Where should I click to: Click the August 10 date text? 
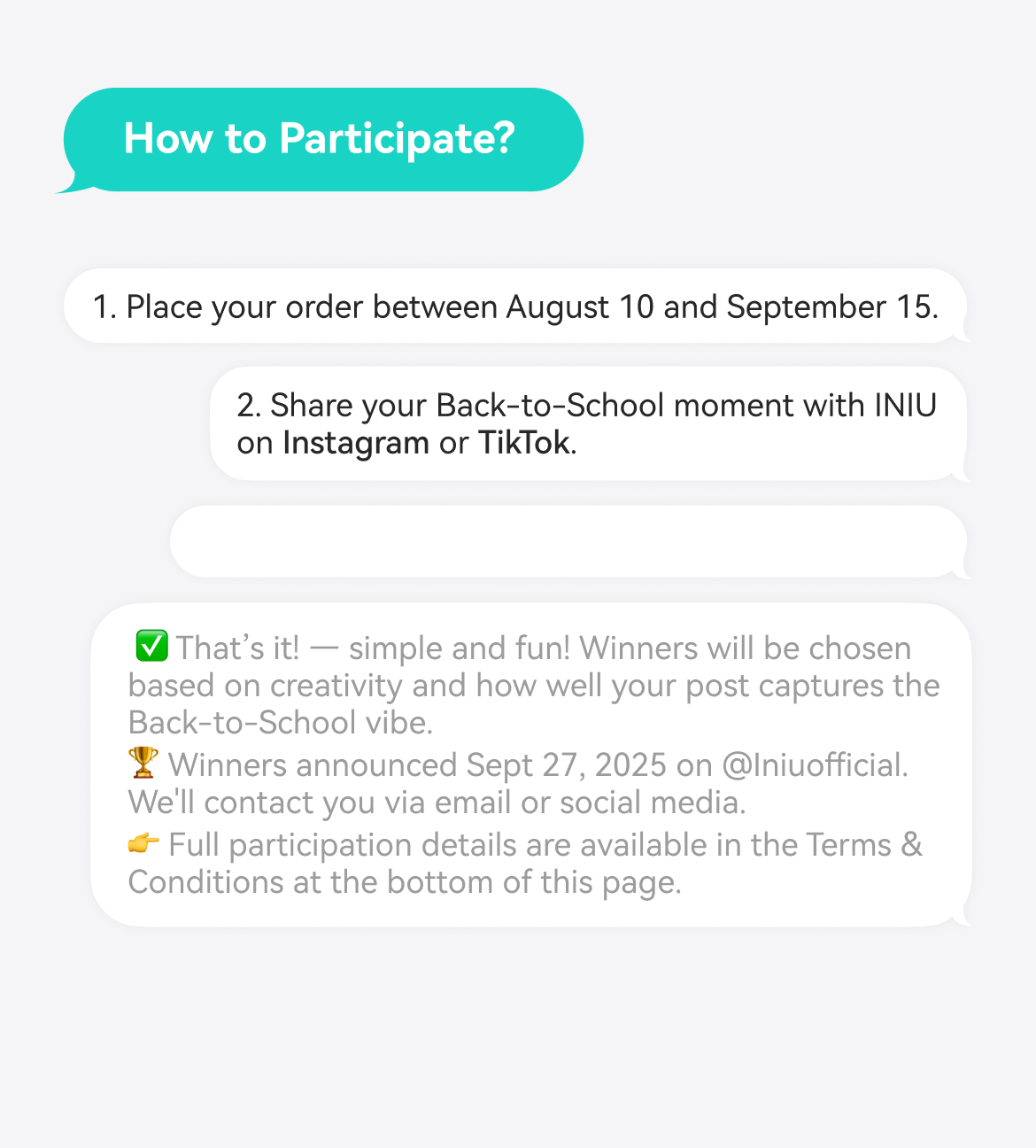point(580,307)
